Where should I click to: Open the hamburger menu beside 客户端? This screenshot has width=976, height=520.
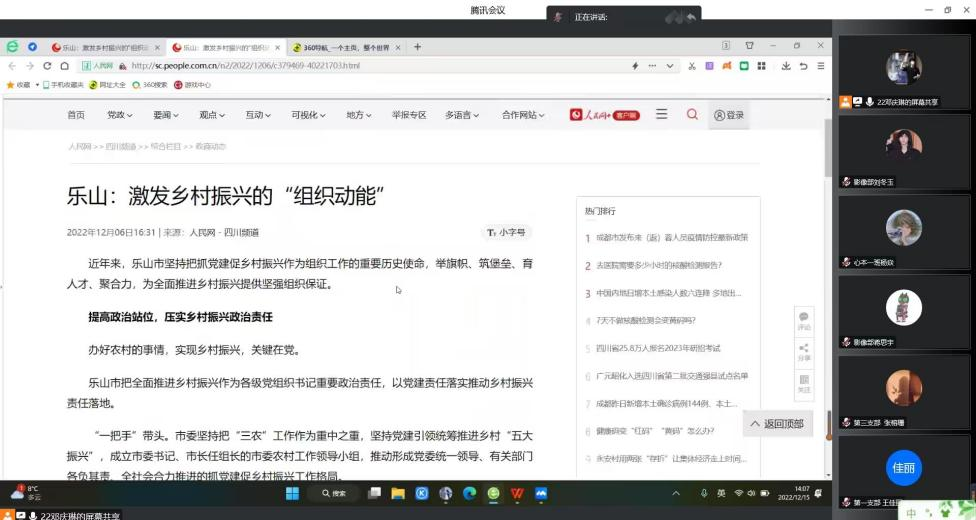(x=661, y=115)
